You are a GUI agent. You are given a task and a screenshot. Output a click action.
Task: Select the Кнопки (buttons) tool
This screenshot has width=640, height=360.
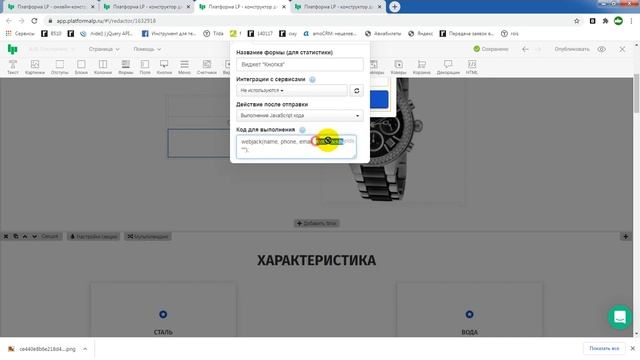tap(164, 67)
